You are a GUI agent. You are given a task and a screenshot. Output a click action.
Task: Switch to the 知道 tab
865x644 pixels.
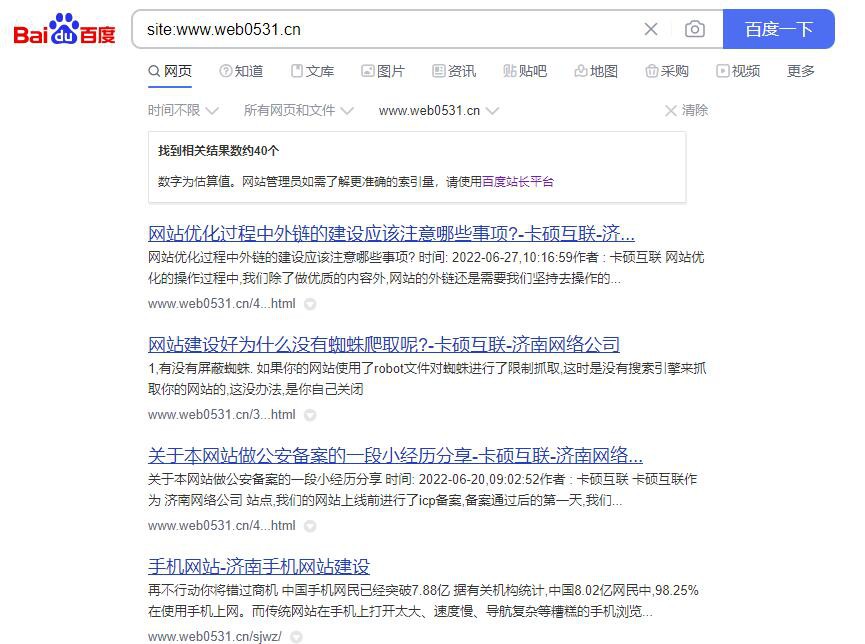click(242, 71)
